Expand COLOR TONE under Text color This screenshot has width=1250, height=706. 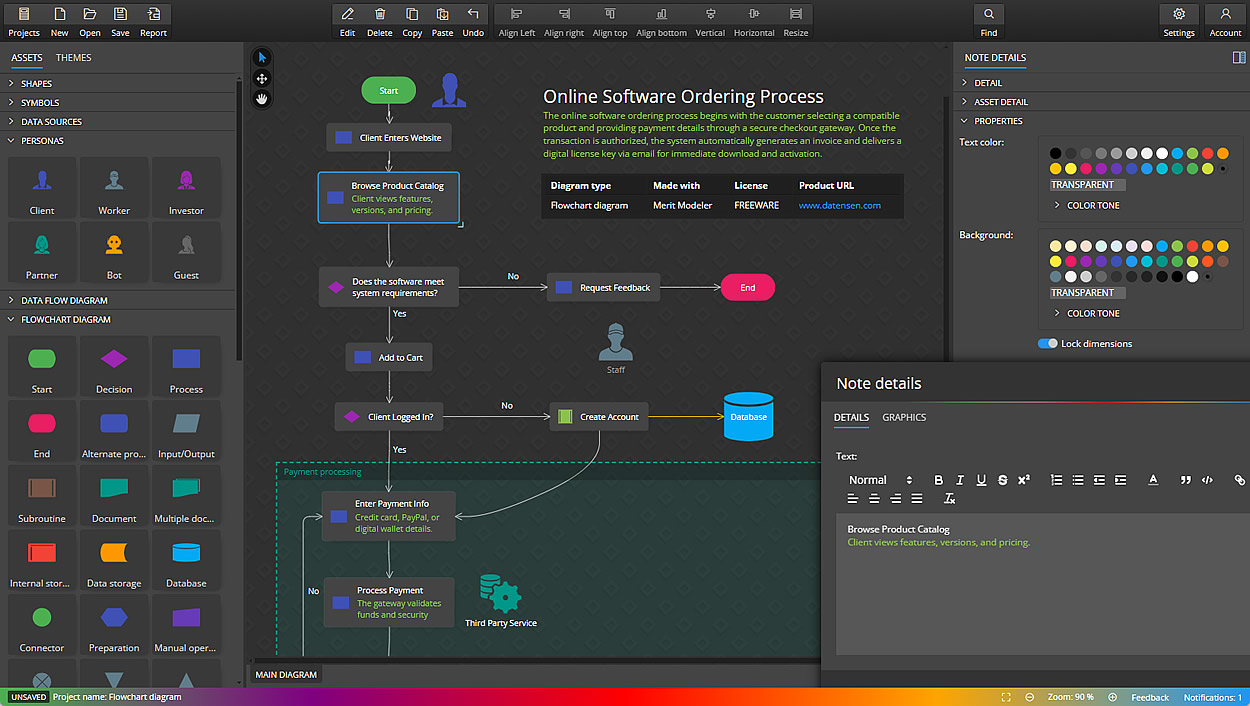point(1087,203)
